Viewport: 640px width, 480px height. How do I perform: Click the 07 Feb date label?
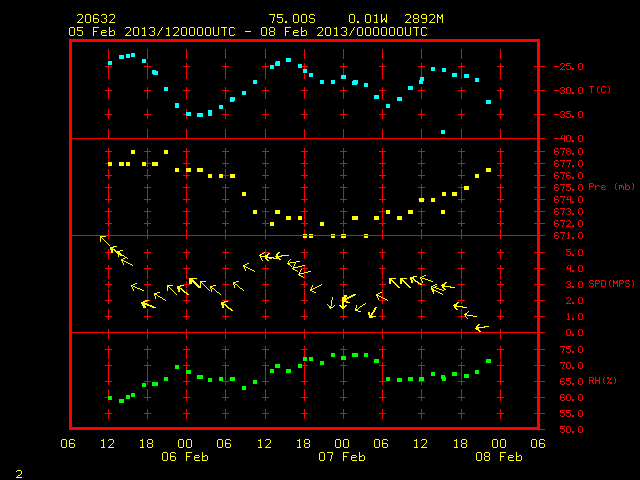(342, 457)
